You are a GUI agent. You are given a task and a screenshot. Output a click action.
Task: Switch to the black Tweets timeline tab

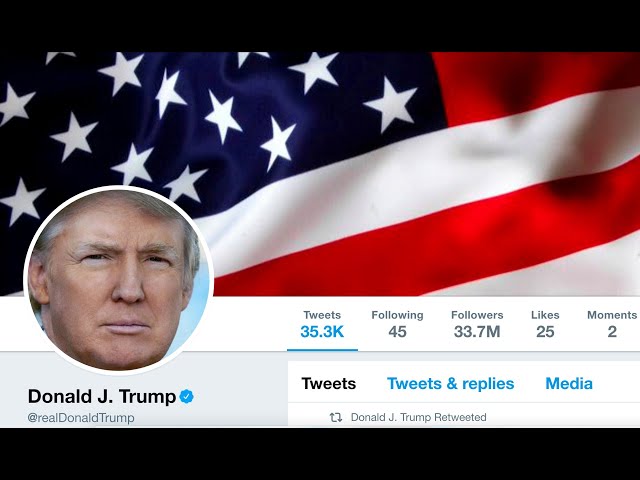point(329,384)
